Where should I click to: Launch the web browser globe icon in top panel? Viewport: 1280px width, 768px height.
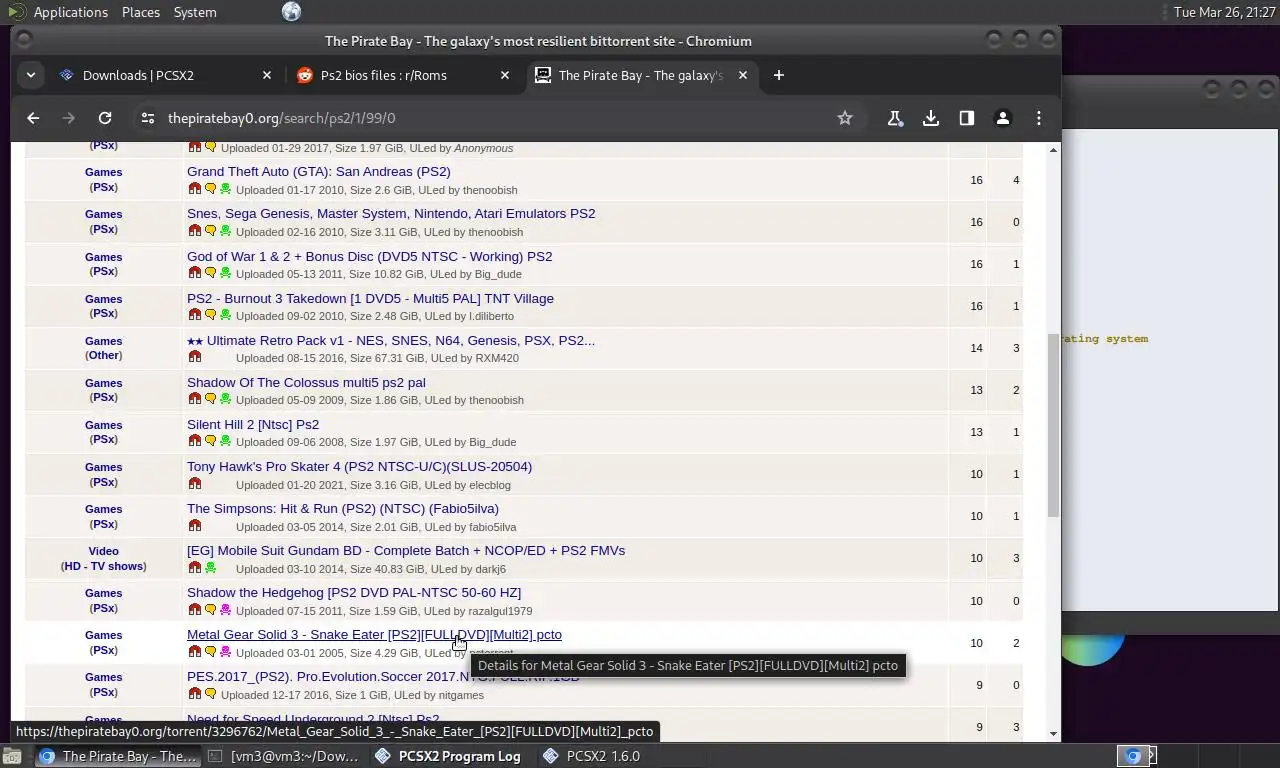291,12
